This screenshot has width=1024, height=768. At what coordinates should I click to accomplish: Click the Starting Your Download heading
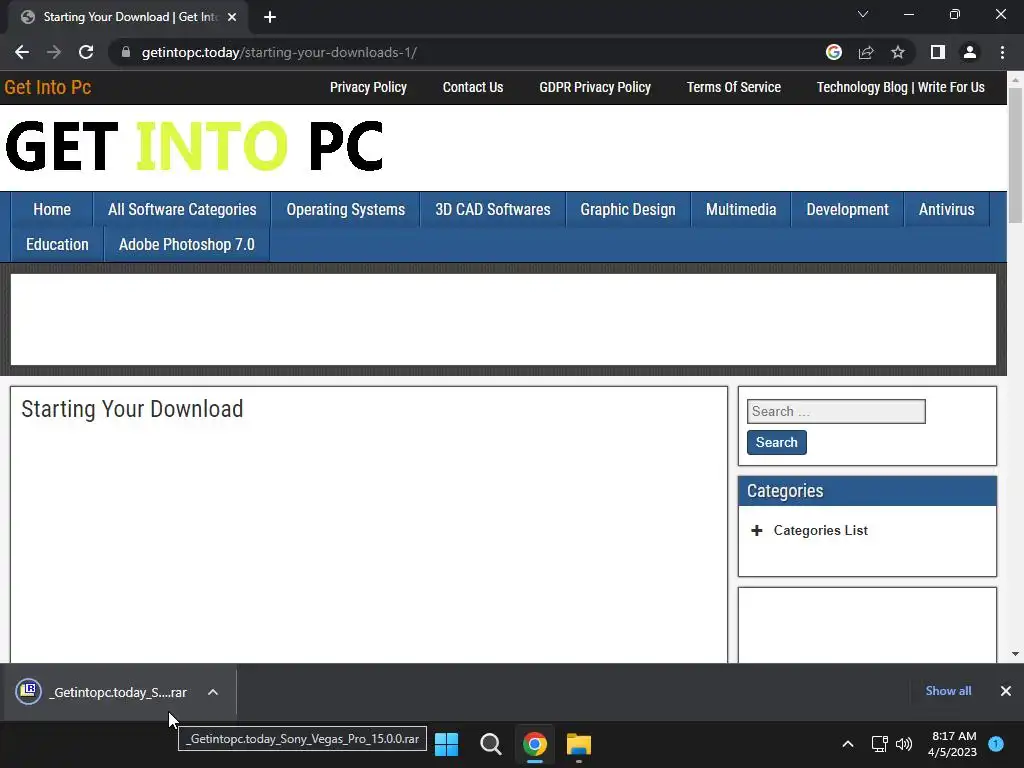(x=132, y=409)
